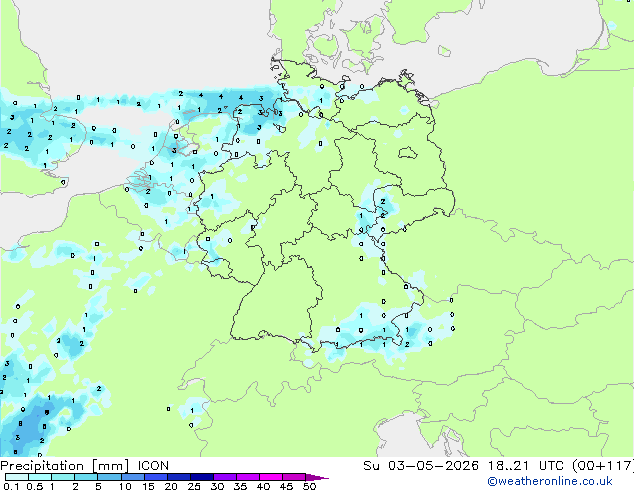This screenshot has height=490, width=634.
Task: Click the time range '18..21 UTC'
Action: (x=527, y=466)
